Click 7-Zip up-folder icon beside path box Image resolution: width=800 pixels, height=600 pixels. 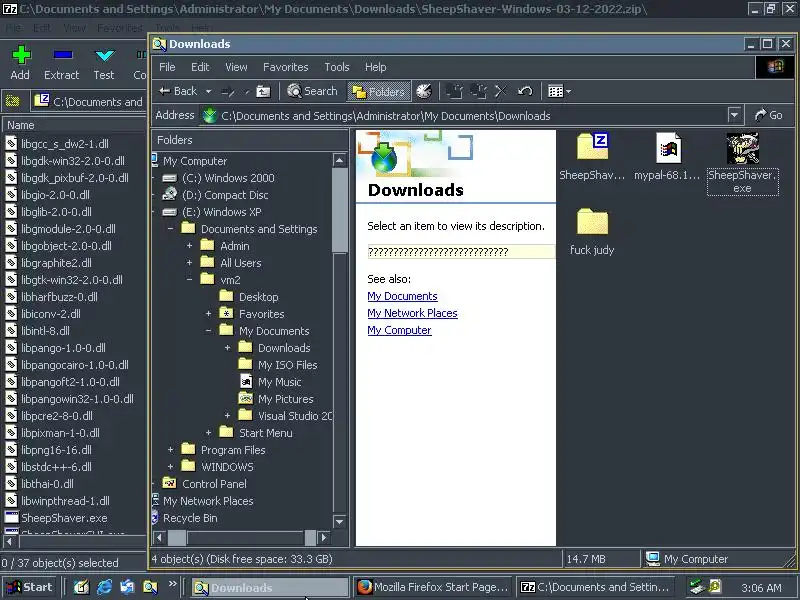coord(13,101)
